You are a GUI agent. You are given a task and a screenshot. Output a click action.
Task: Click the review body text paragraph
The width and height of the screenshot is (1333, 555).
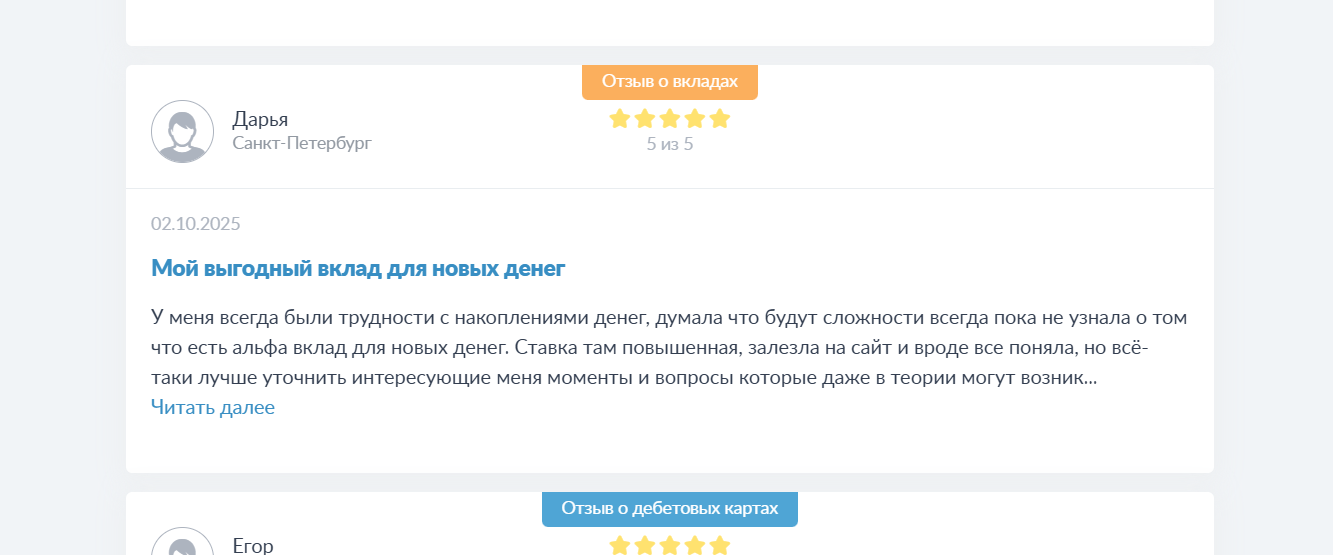pos(668,348)
